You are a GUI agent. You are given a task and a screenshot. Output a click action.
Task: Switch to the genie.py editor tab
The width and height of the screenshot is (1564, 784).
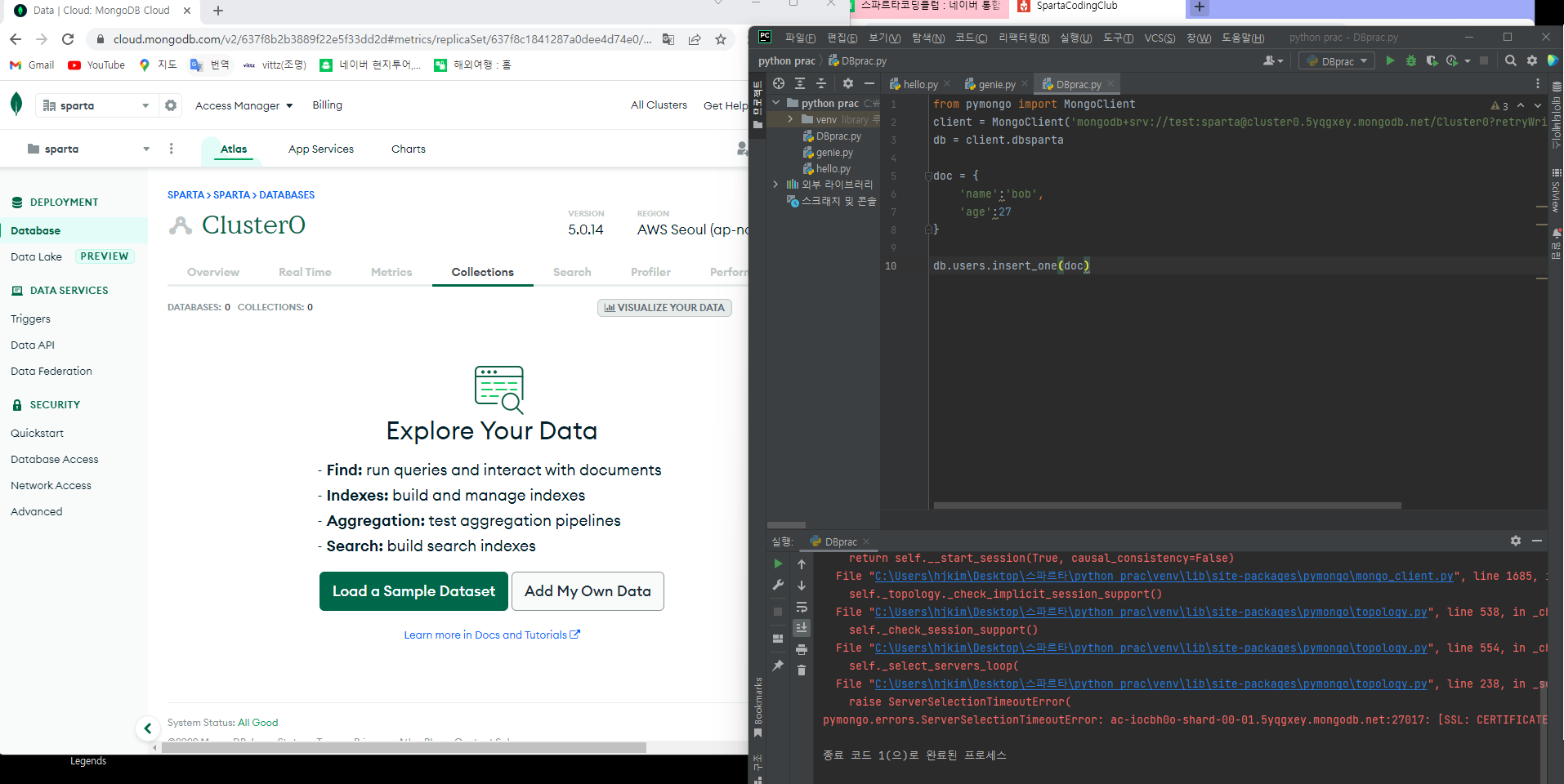click(x=997, y=84)
